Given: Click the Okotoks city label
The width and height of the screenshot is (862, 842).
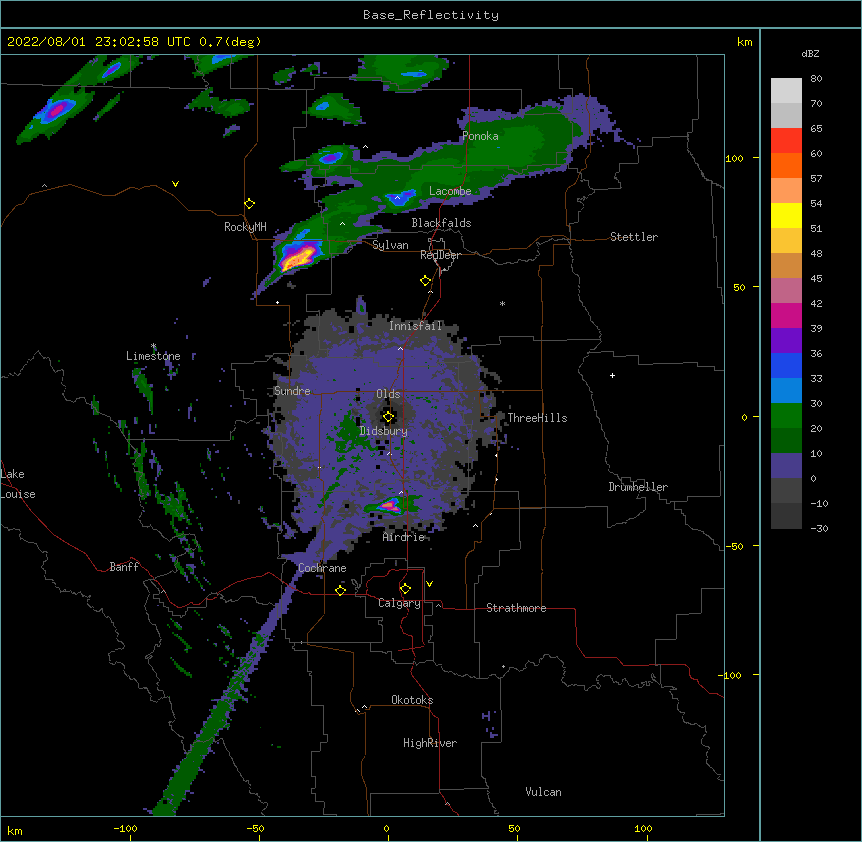Looking at the screenshot, I should pyautogui.click(x=412, y=700).
